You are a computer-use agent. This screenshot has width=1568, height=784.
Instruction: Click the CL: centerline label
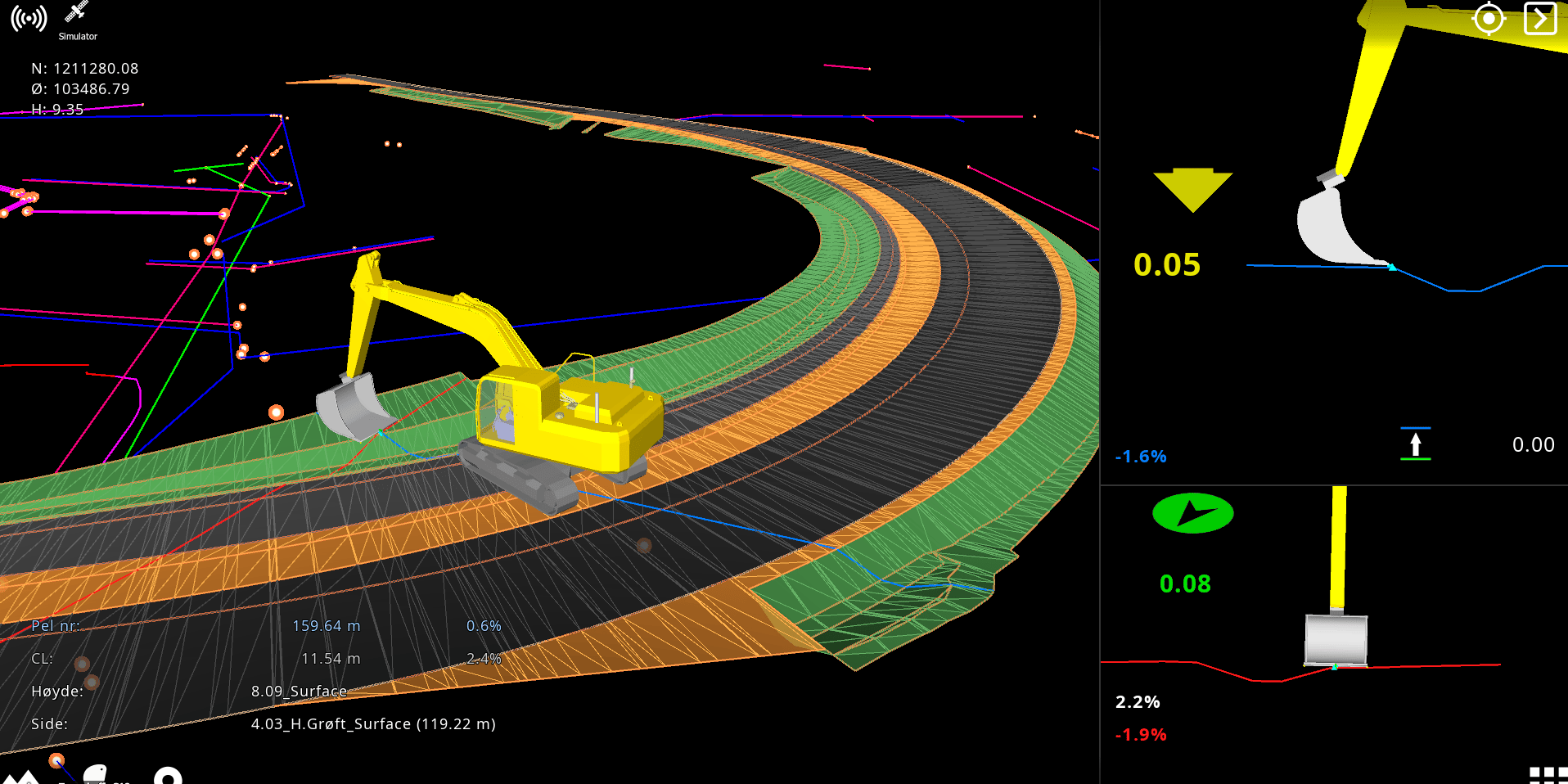coord(42,659)
